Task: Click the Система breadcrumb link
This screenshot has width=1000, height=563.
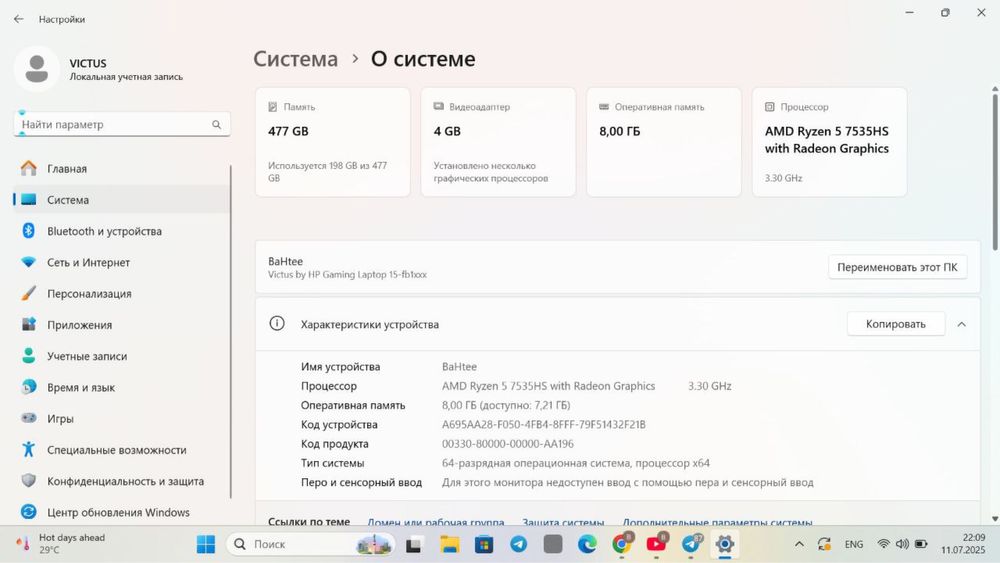Action: (x=295, y=59)
